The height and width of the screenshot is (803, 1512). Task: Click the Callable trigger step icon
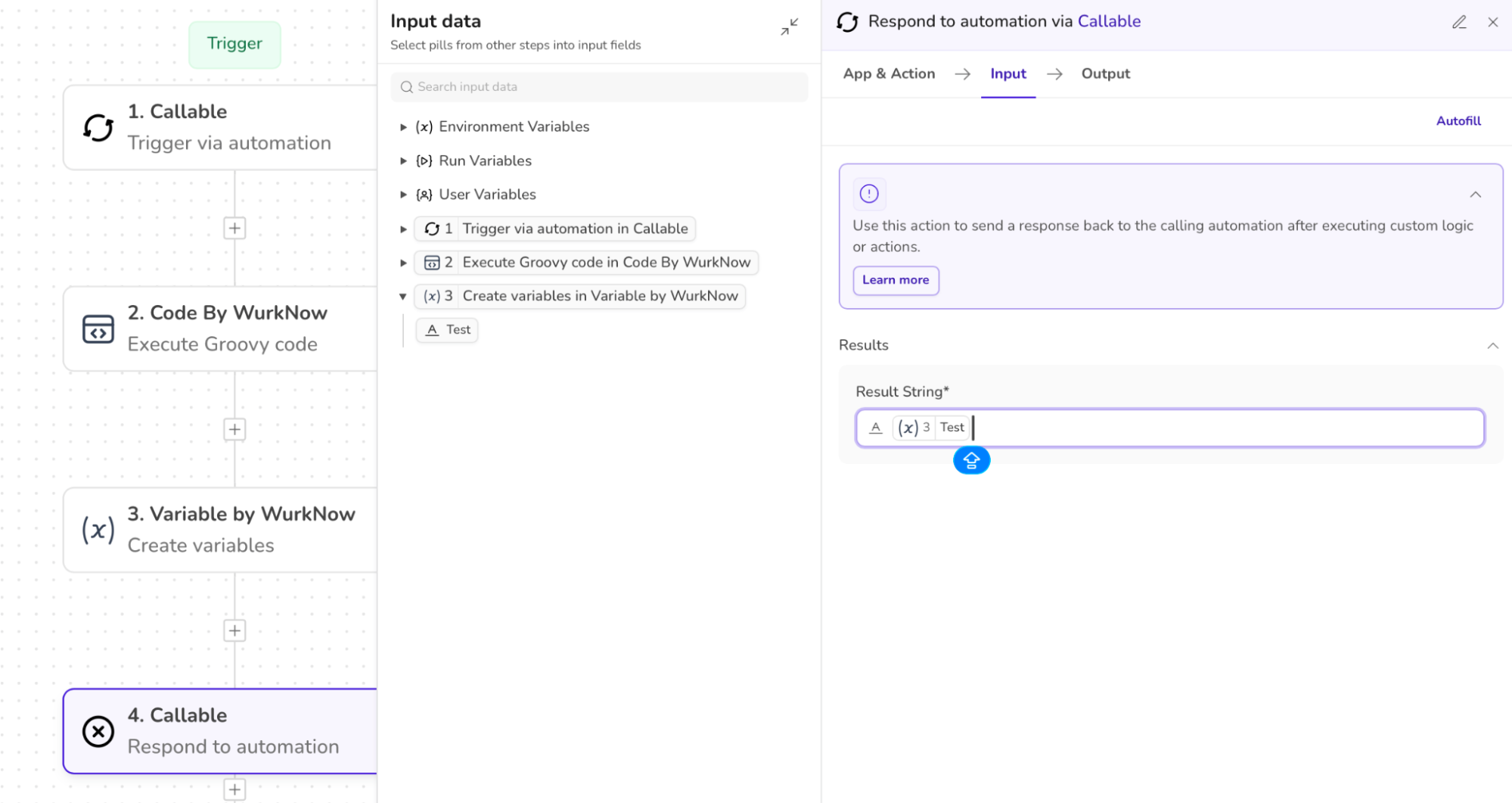click(98, 127)
